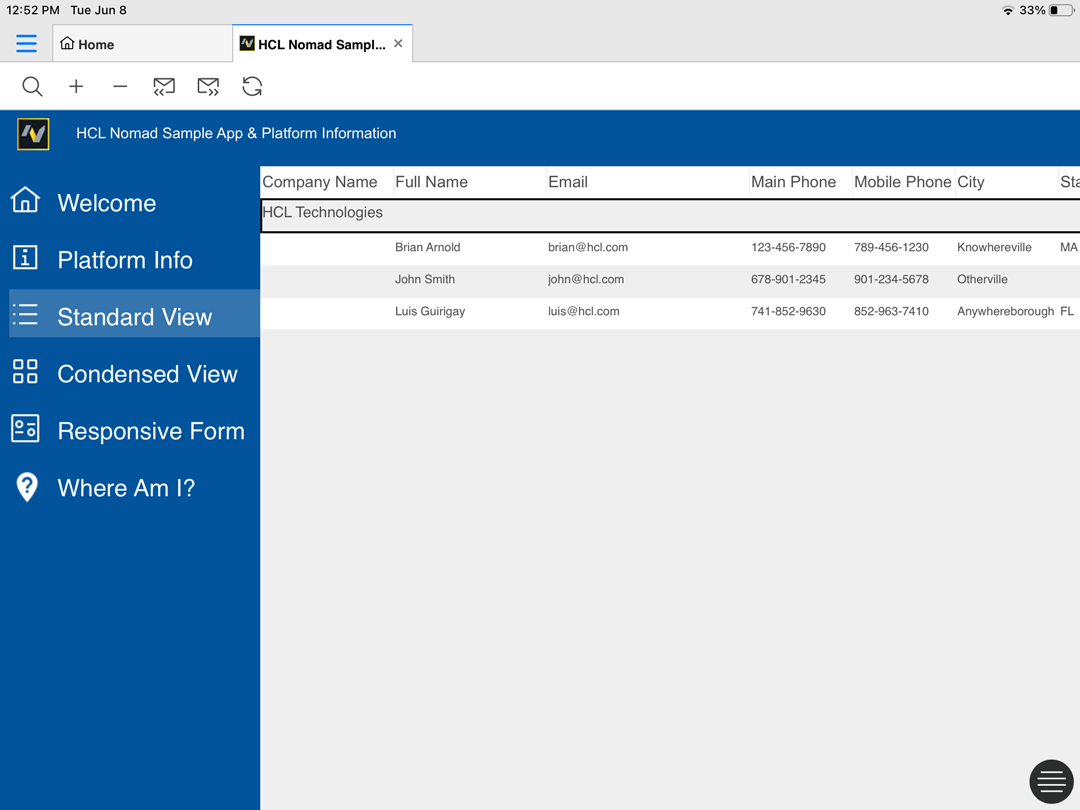Click main phone 678-901-2345
This screenshot has height=810, width=1080.
click(788, 279)
